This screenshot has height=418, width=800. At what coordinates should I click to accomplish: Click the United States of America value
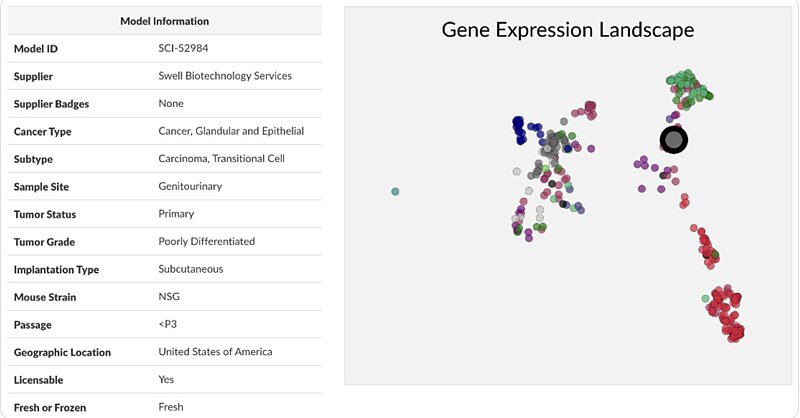coord(215,352)
